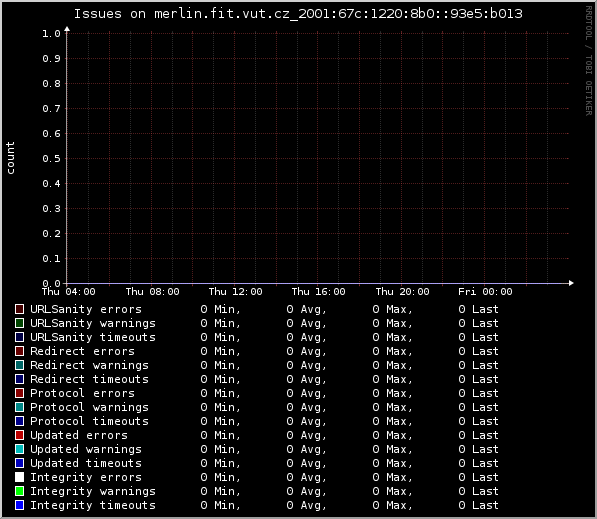
Task: Click the Thu 12:00 time axis label
Action: [235, 292]
